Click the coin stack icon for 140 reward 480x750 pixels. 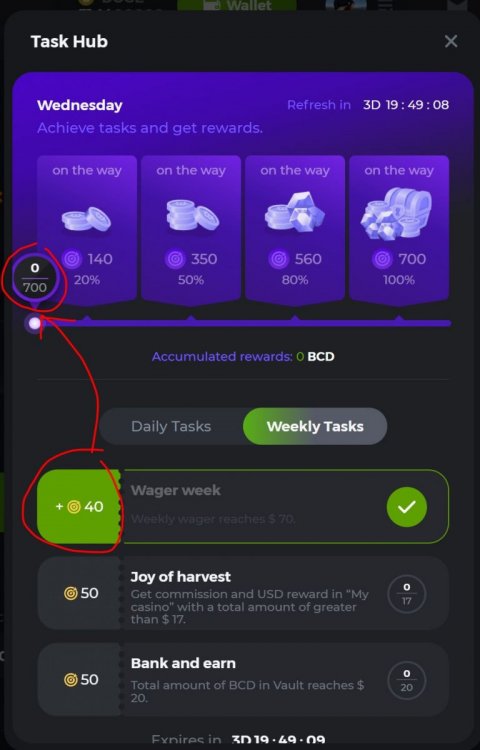(87, 219)
